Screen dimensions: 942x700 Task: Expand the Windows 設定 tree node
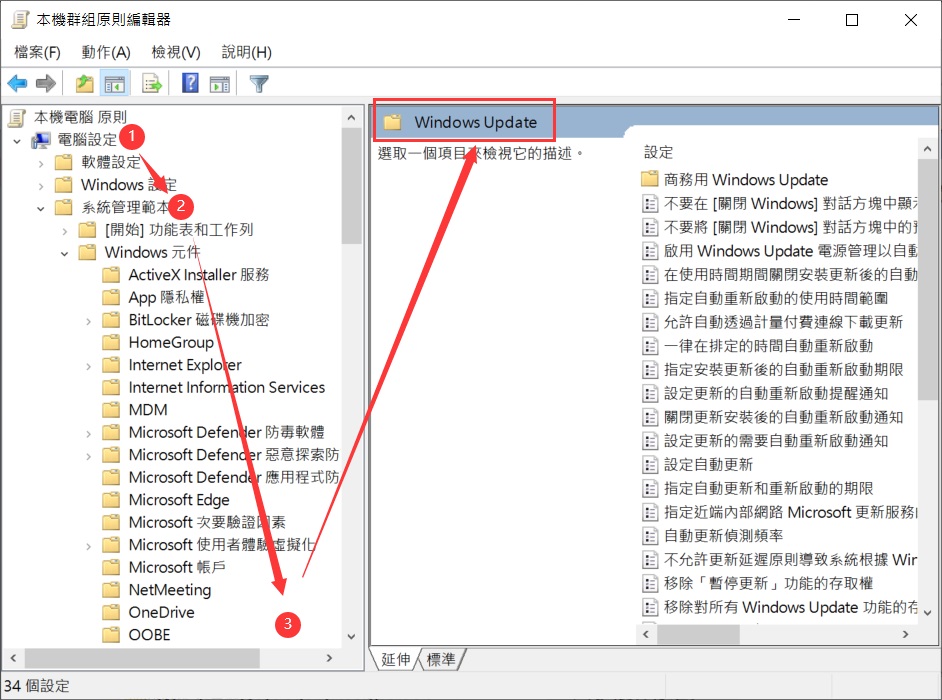(40, 186)
